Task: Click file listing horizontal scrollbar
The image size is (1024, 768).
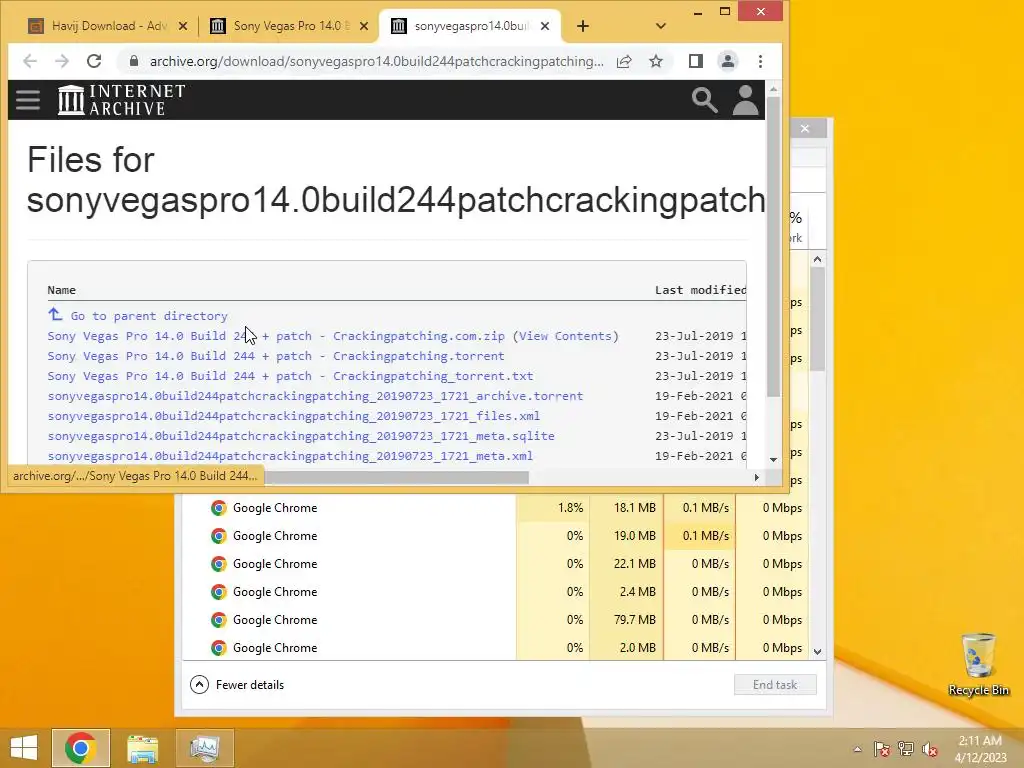Action: click(396, 477)
